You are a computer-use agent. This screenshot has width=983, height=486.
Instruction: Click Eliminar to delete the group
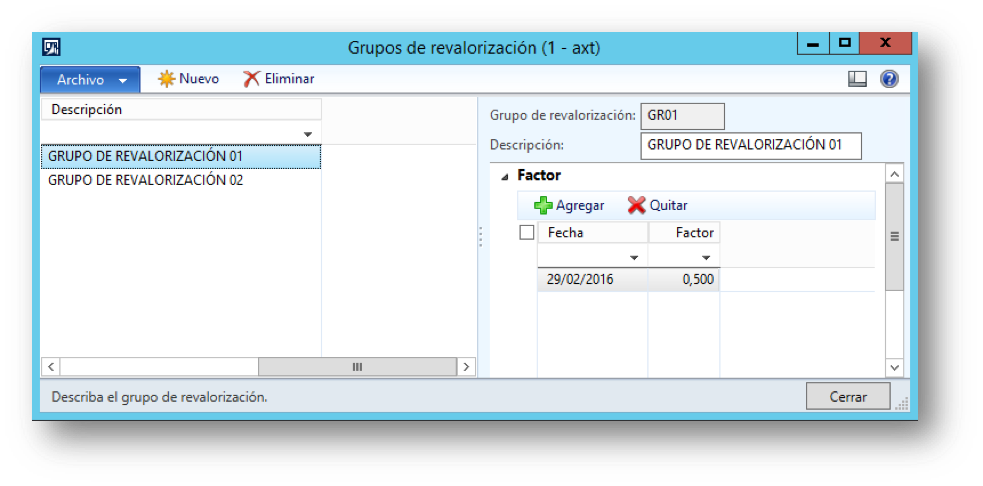coord(279,79)
